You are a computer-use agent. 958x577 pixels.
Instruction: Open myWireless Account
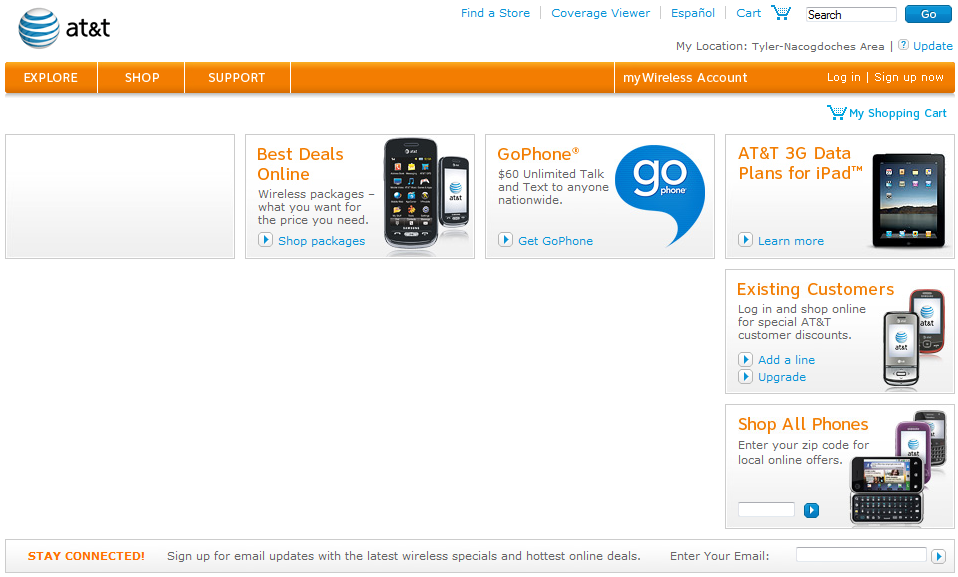coord(685,78)
